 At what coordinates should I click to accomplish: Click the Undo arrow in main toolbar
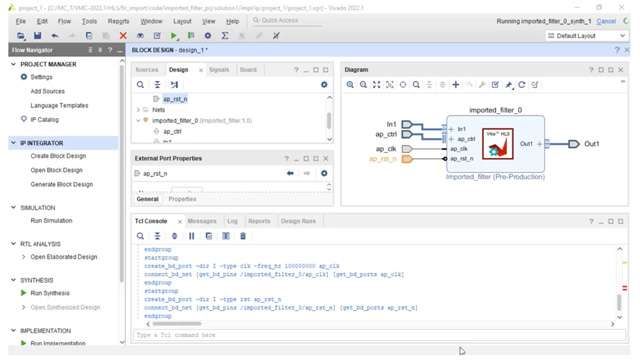(x=55, y=36)
